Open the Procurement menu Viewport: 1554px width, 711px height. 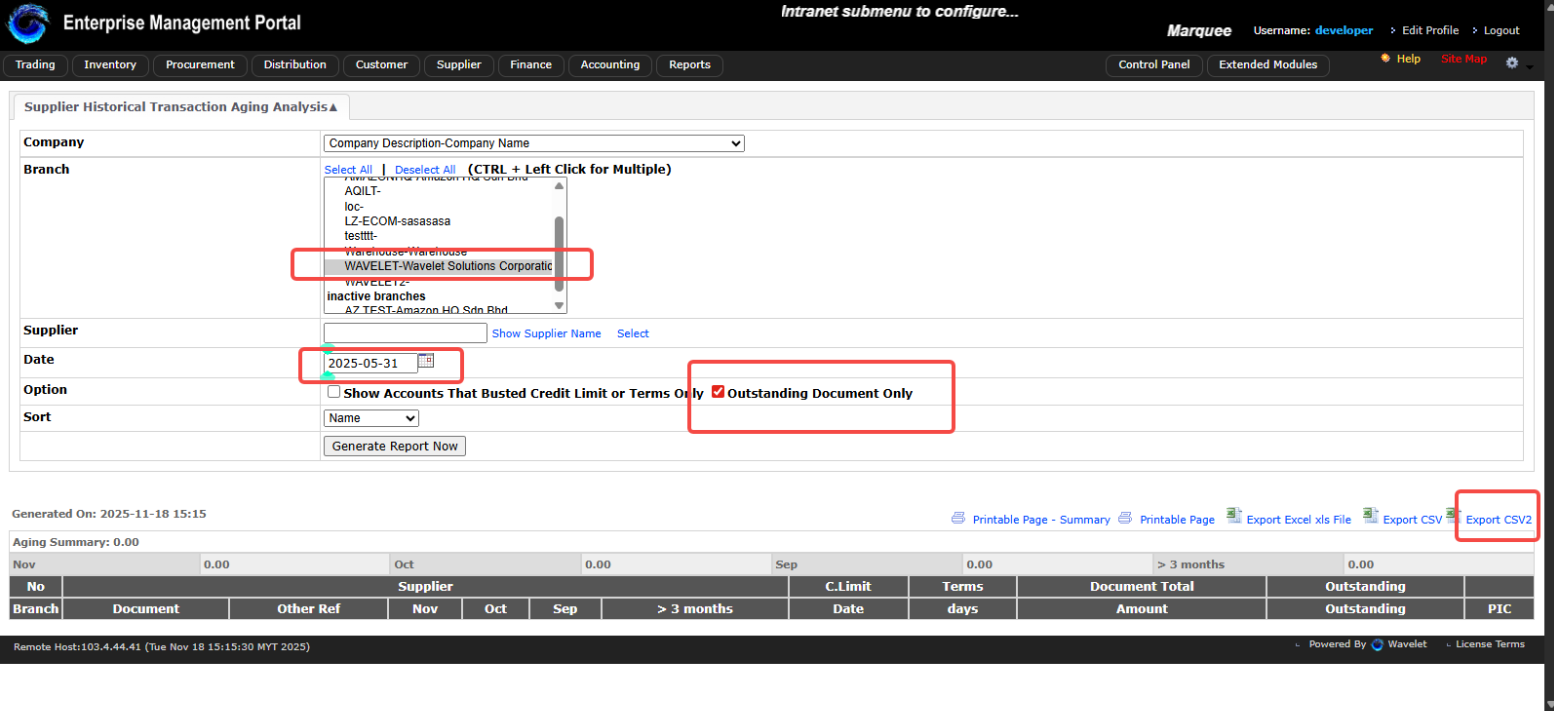click(x=200, y=65)
